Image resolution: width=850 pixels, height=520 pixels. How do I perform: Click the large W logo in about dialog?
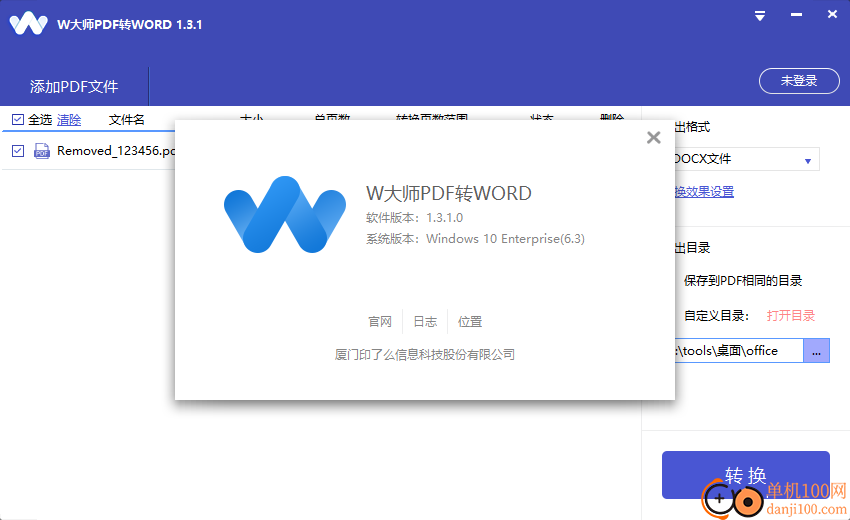285,214
